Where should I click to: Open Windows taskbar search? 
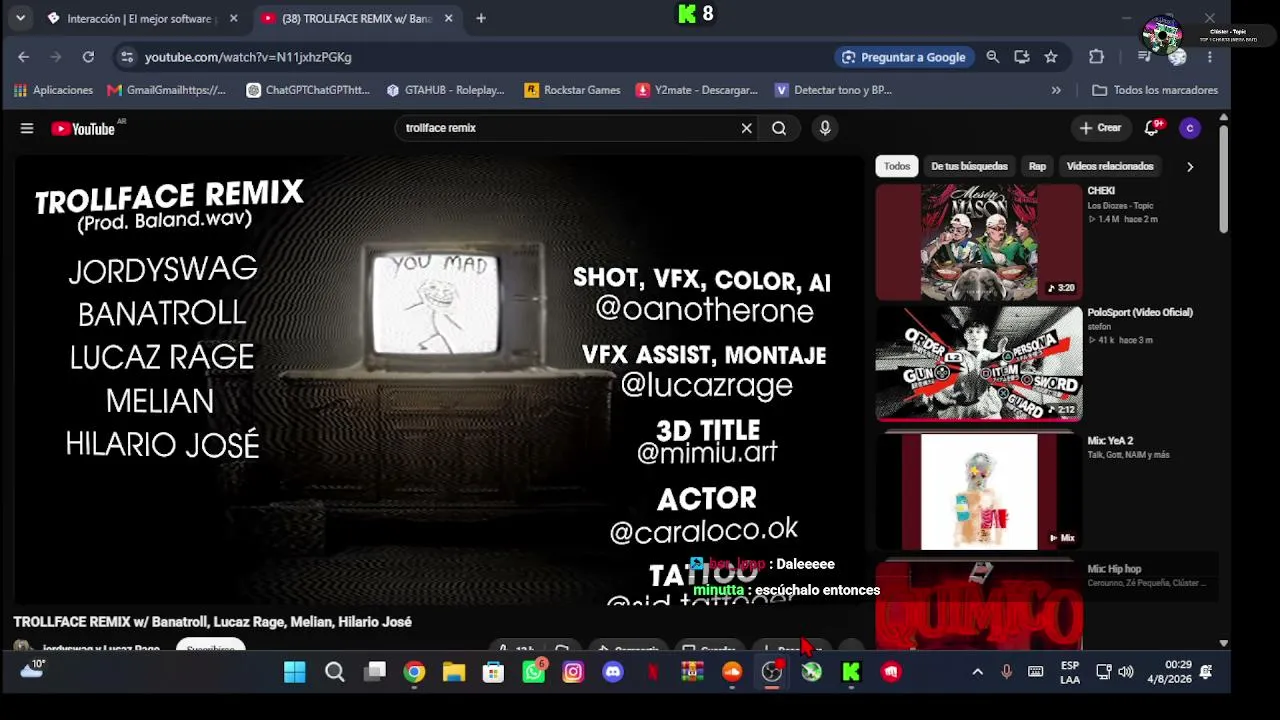(335, 672)
